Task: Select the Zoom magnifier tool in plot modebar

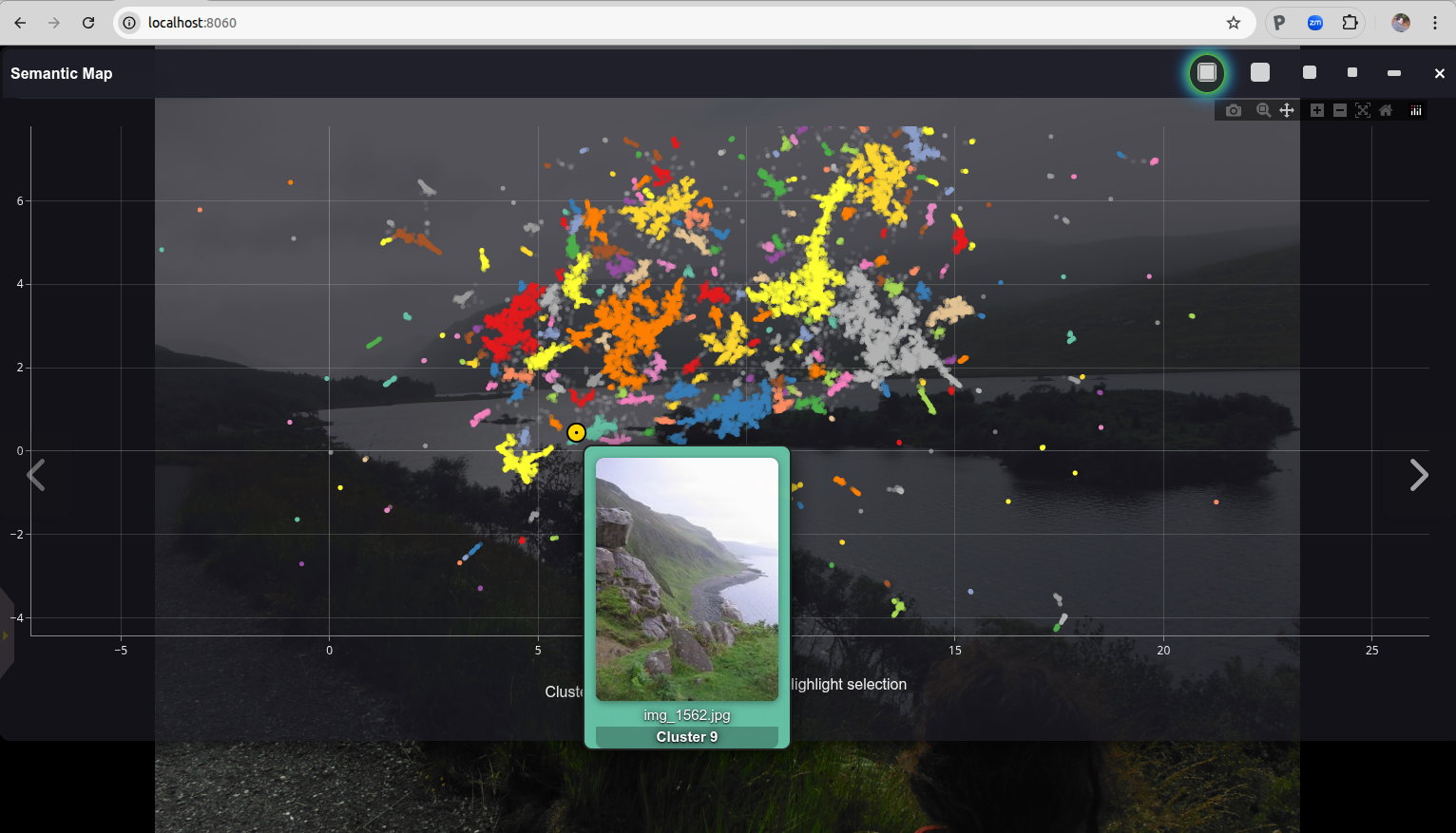Action: (1263, 110)
